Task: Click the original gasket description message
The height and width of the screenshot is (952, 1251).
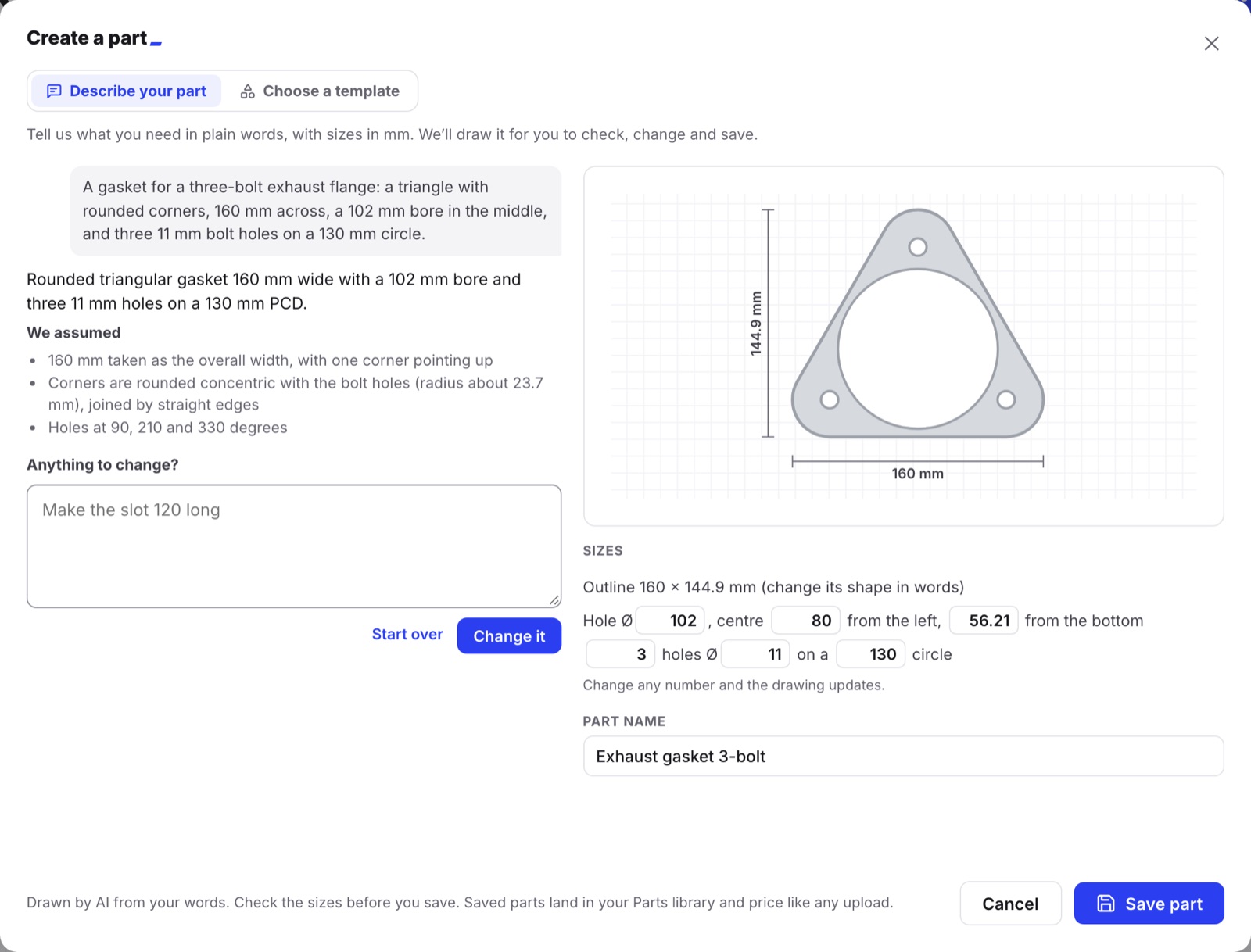Action: click(316, 211)
